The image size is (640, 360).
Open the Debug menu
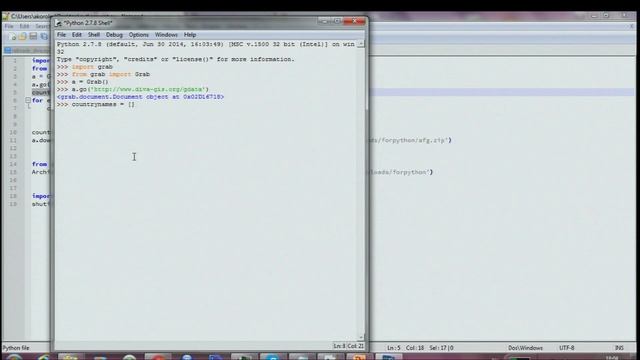tap(114, 35)
